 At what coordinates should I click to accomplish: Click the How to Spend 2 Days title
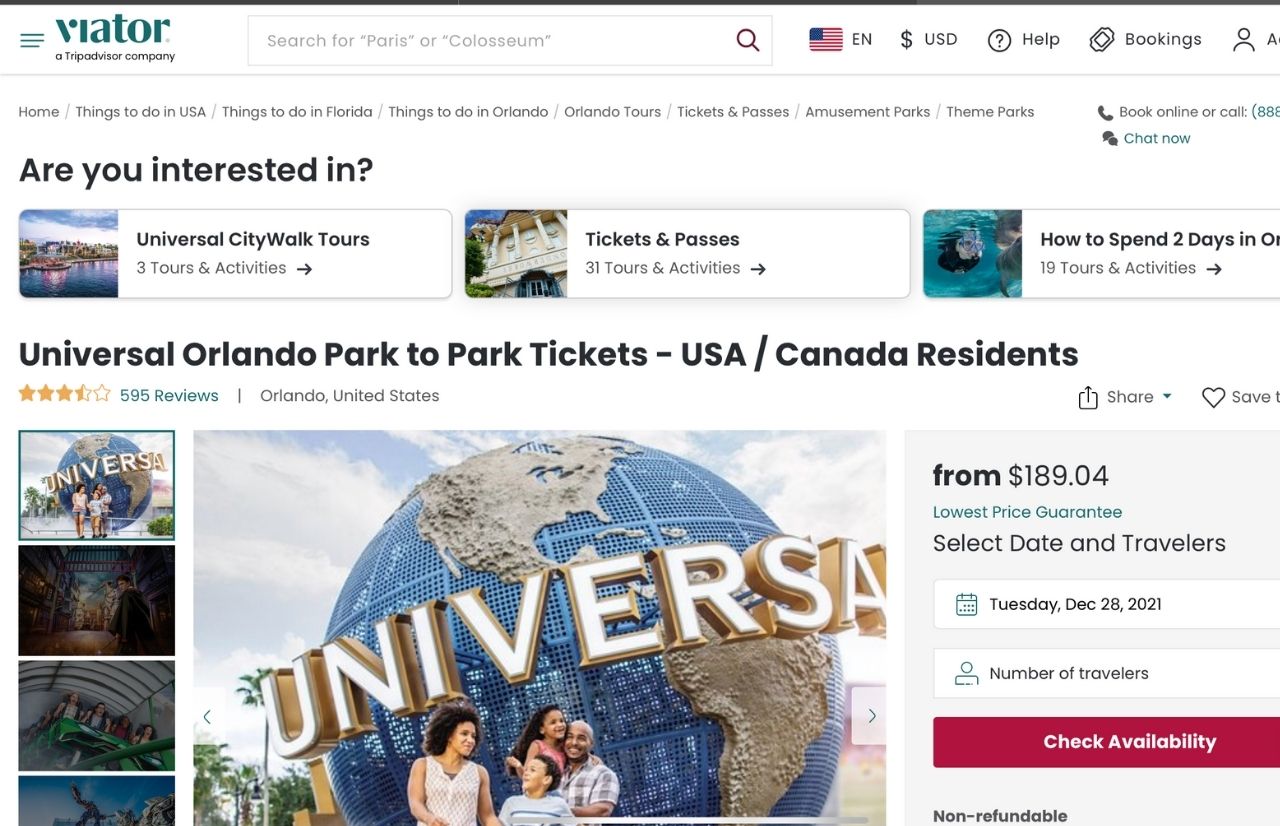pyautogui.click(x=1160, y=239)
